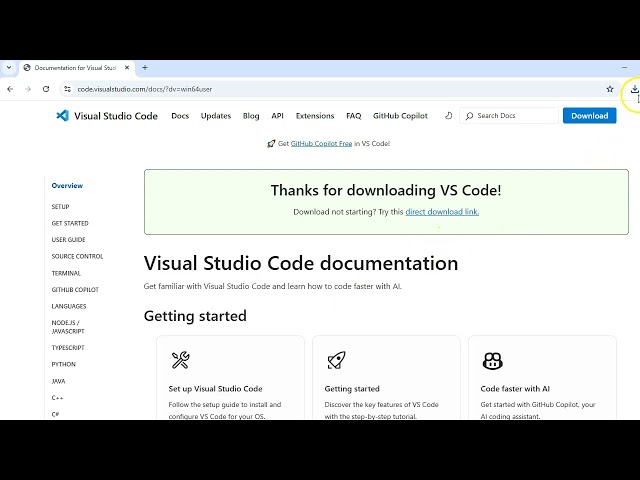Expand the C++ sidebar section
640x480 pixels.
(x=57, y=398)
